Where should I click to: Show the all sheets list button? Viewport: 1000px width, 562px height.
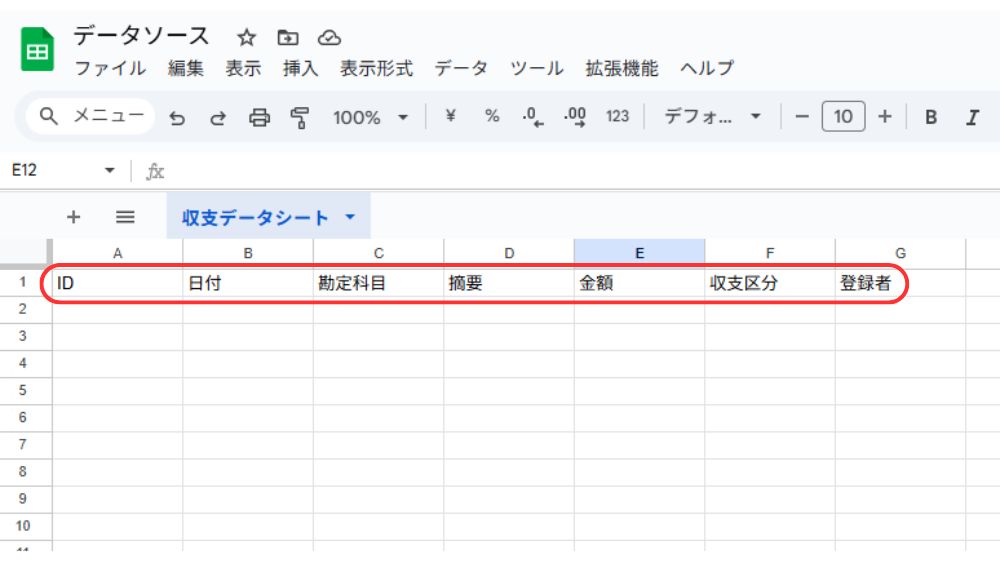pyautogui.click(x=125, y=217)
